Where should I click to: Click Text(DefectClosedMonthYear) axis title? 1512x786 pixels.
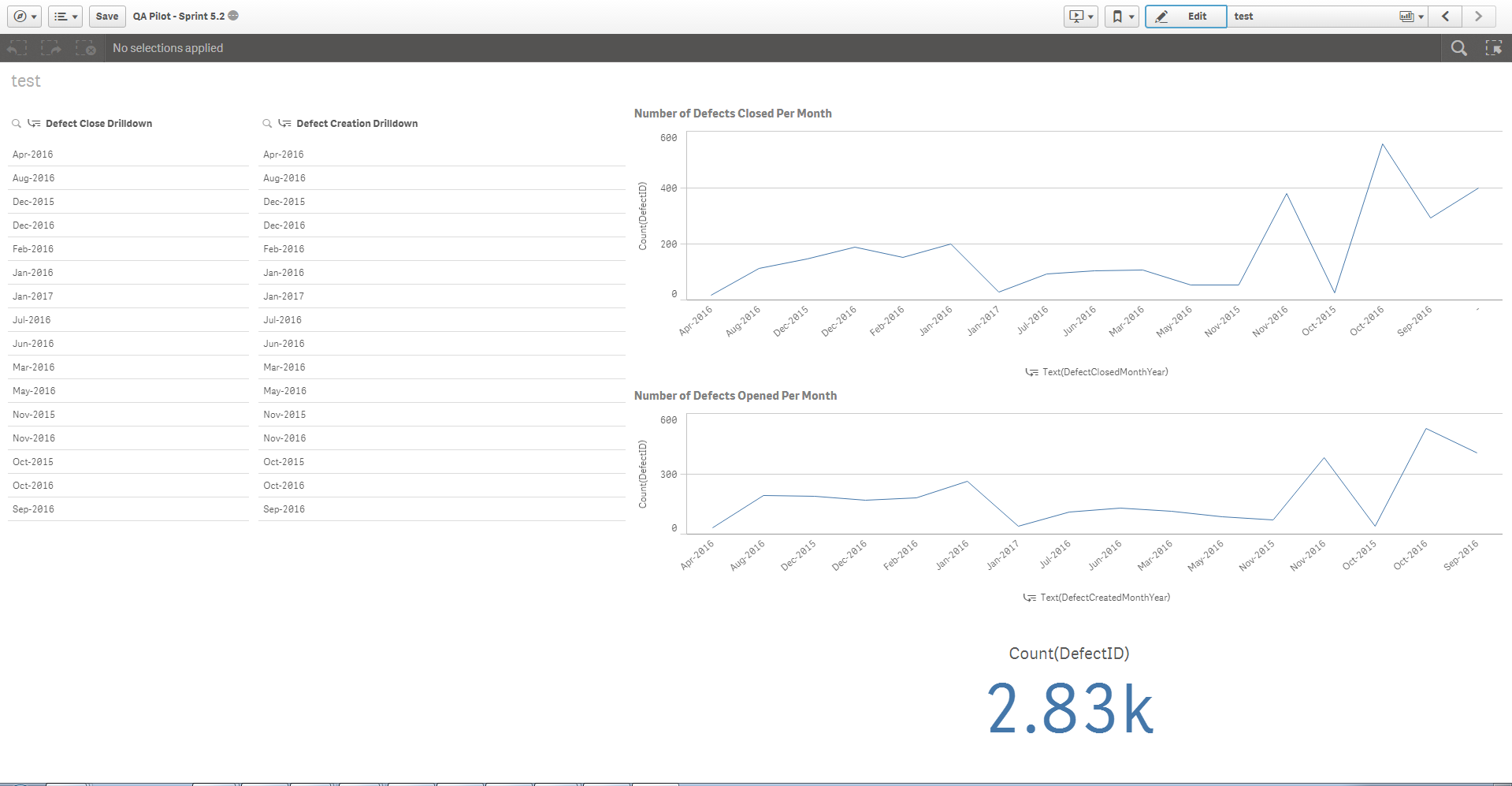point(1105,372)
